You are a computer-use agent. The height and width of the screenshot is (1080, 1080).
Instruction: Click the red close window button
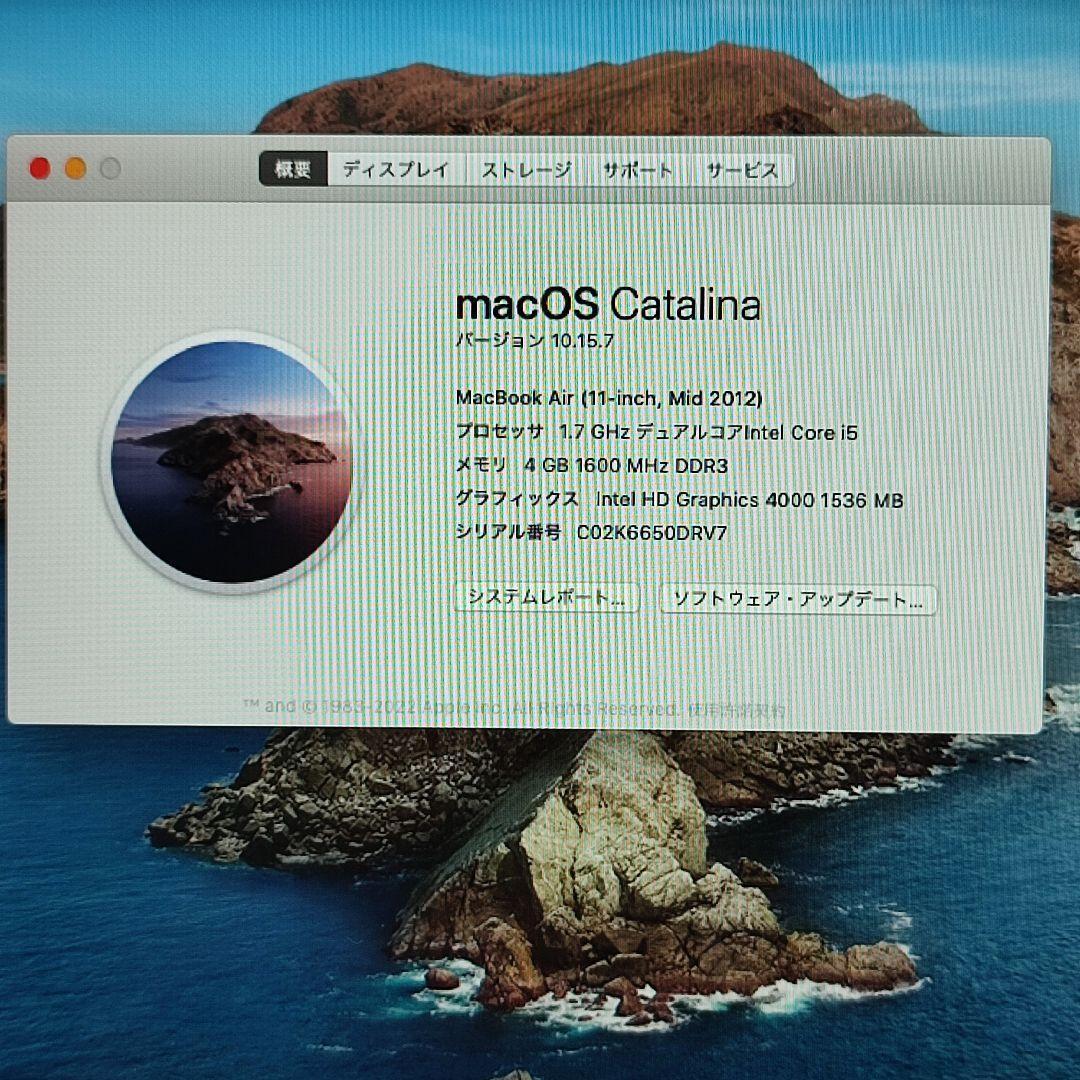pos(38,168)
